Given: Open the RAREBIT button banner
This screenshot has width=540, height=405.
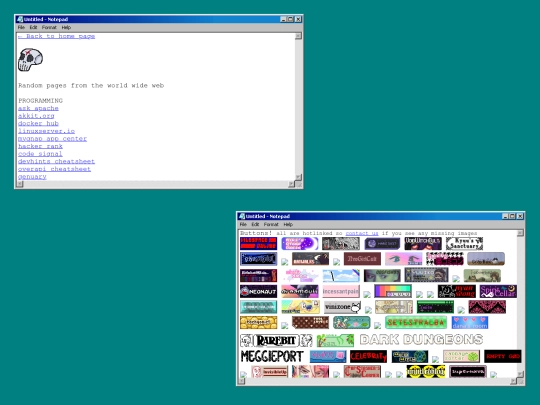Looking at the screenshot, I should pos(276,341).
